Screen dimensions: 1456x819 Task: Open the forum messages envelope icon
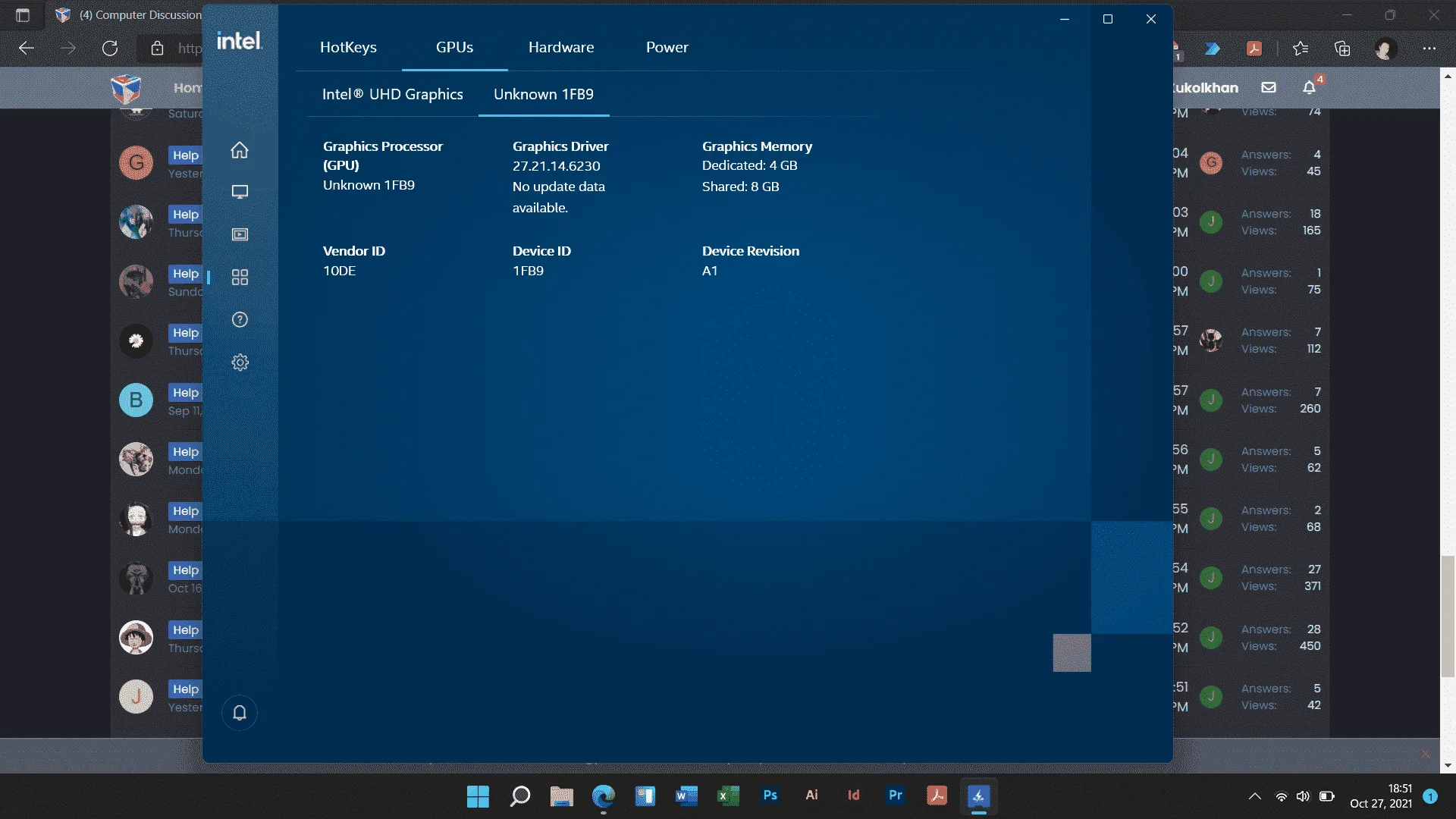[x=1269, y=87]
